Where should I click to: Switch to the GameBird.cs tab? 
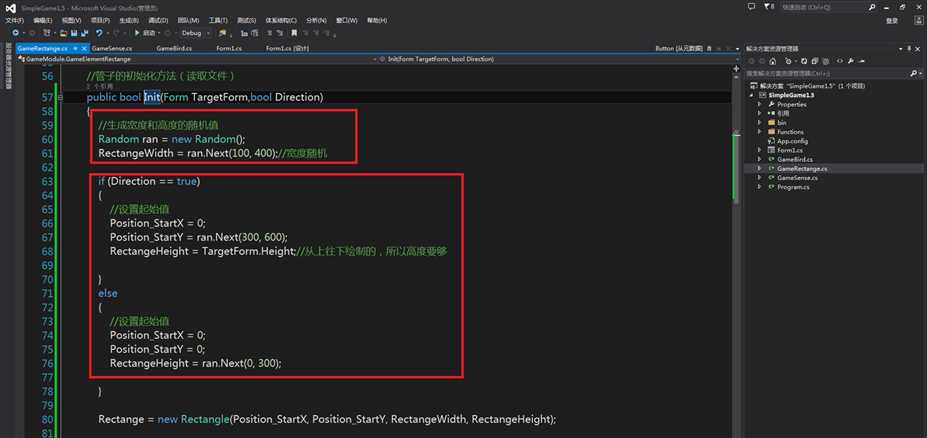174,48
